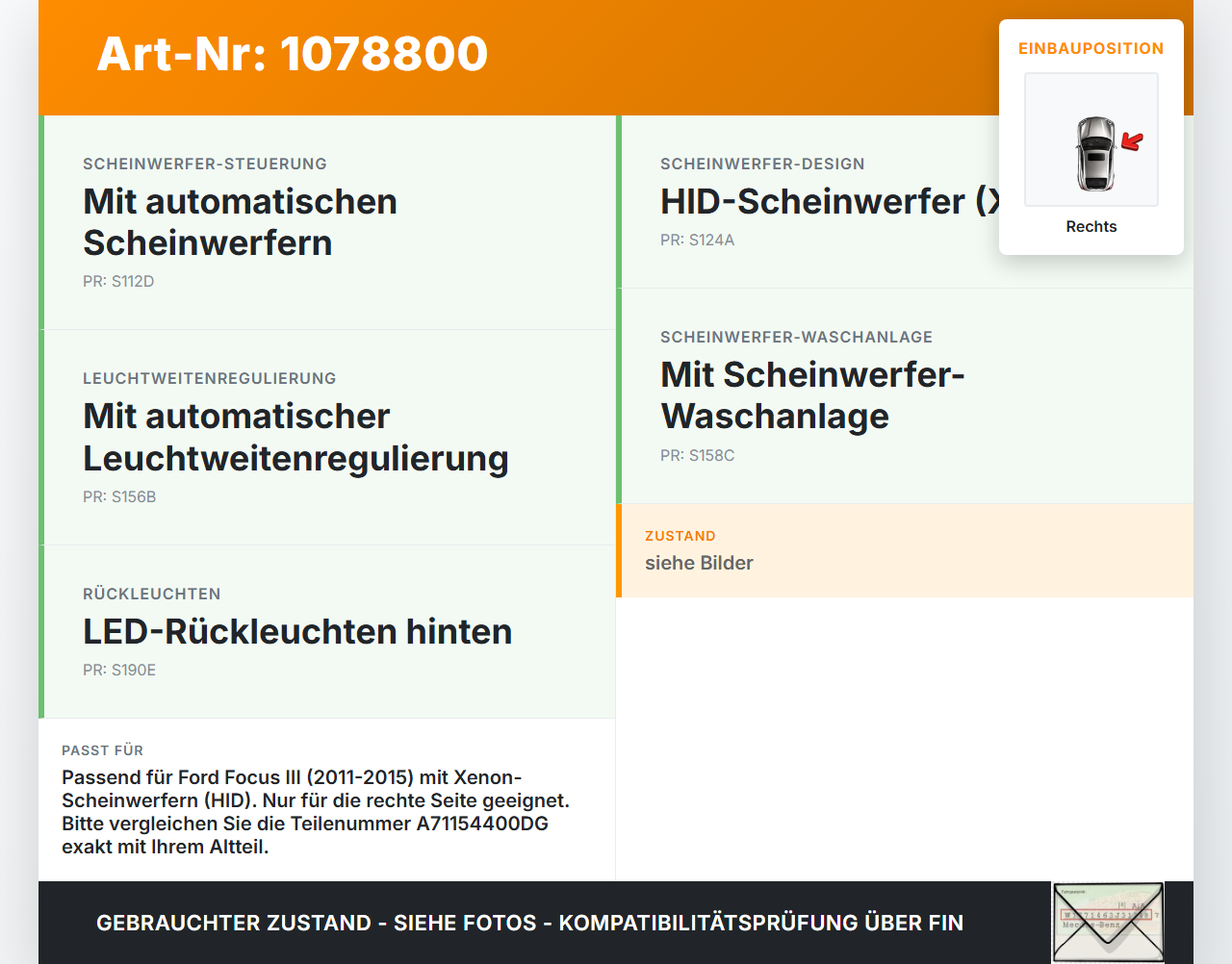
Task: Click the Ford Focus III compatibility description
Action: tap(316, 812)
